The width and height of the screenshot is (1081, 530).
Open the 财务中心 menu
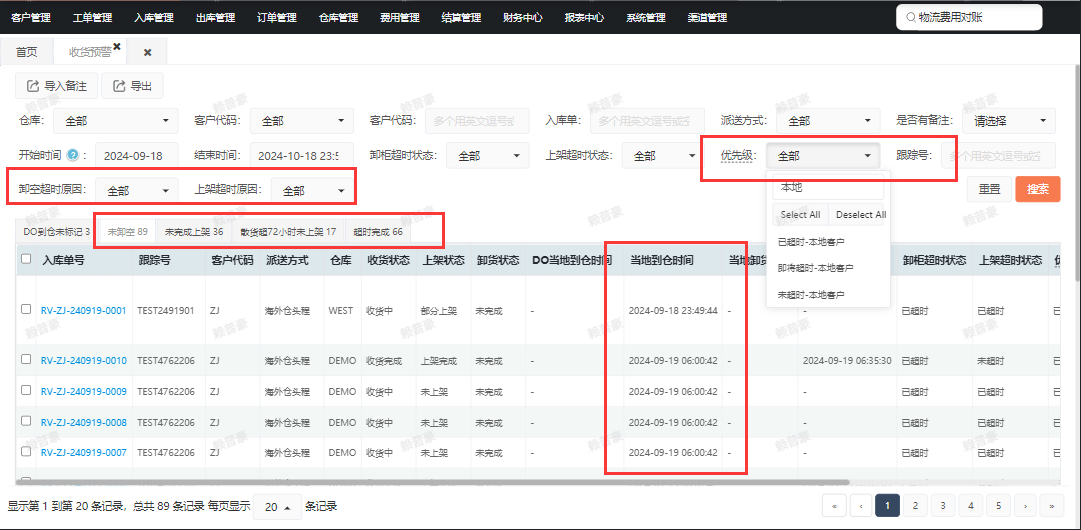tap(523, 18)
